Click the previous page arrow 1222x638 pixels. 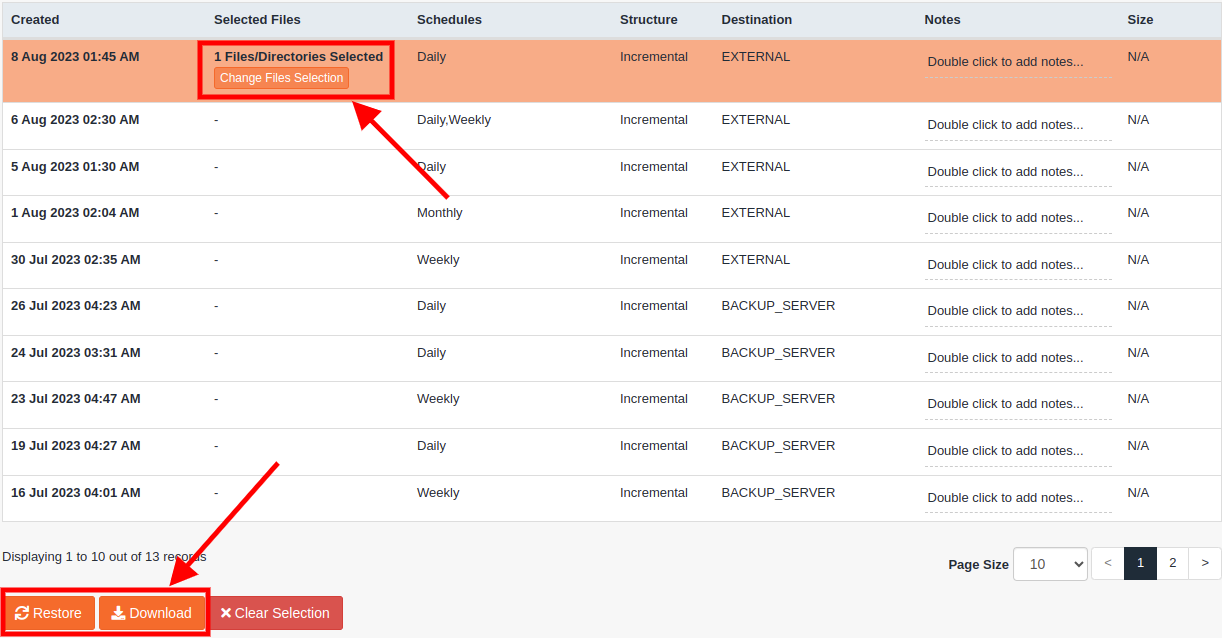click(1107, 563)
